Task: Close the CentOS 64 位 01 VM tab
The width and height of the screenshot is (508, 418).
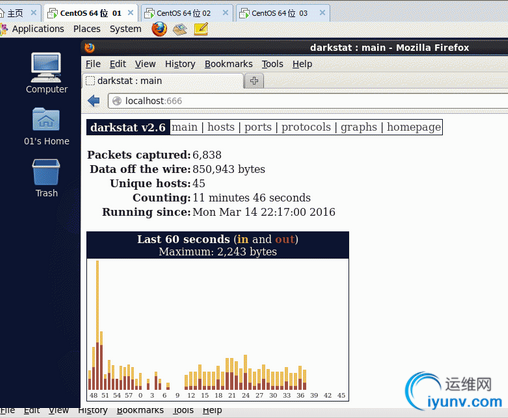Action: click(x=130, y=13)
